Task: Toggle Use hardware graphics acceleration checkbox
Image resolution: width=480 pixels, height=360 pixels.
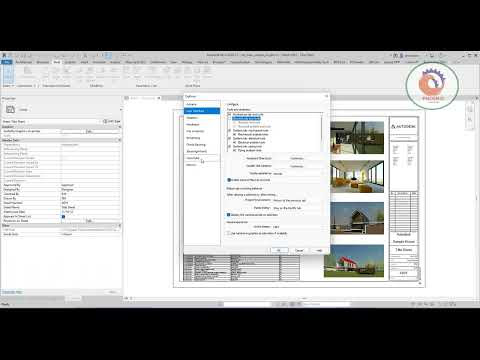Action: [229, 233]
